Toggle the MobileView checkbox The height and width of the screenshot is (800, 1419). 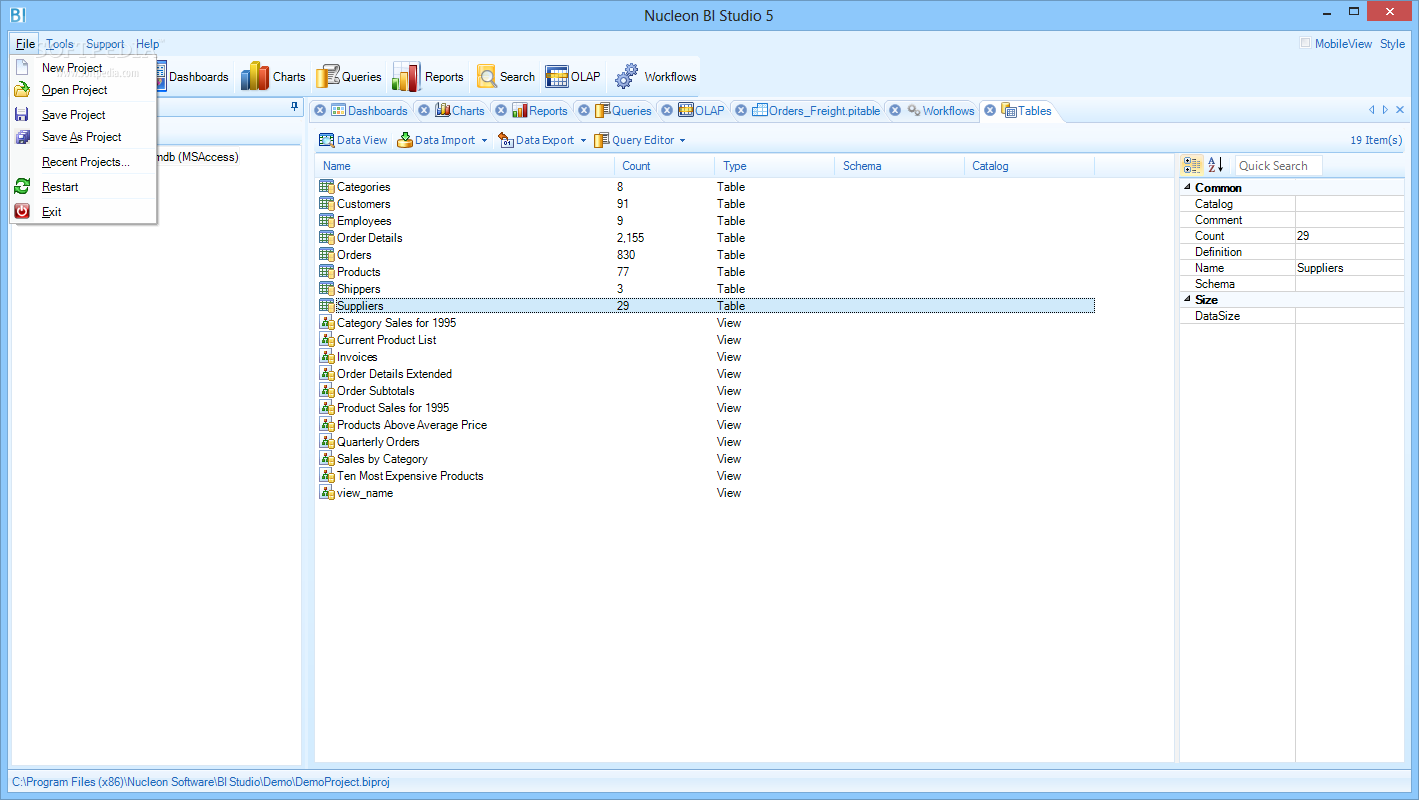coord(1305,43)
